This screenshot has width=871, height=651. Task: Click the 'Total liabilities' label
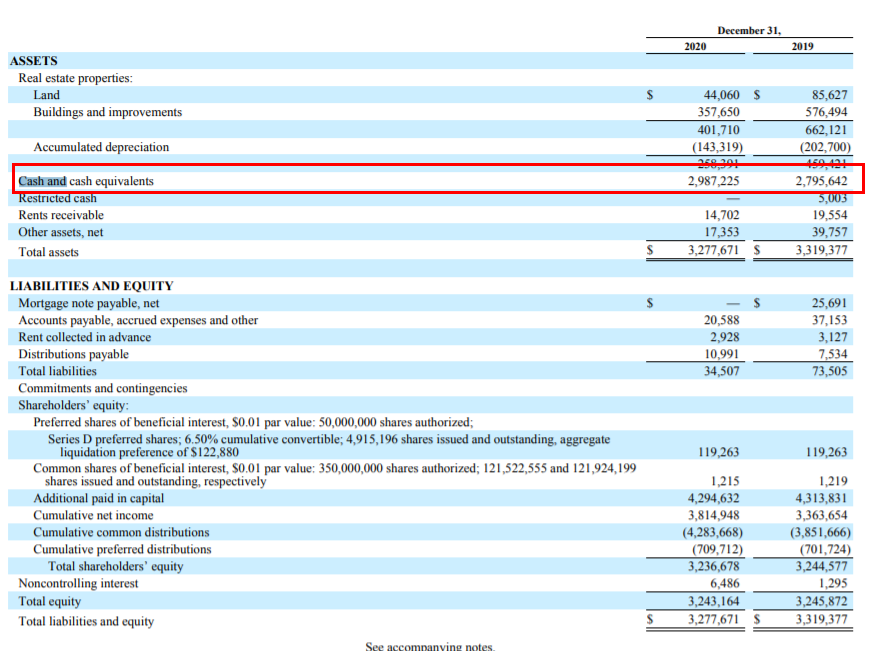(x=57, y=371)
